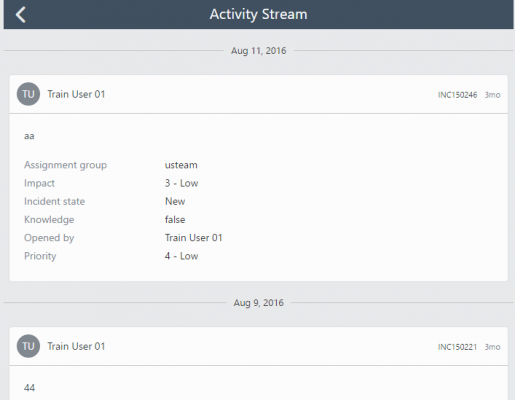Click Opened by value Train User 01
This screenshot has width=515, height=400.
pyautogui.click(x=193, y=238)
